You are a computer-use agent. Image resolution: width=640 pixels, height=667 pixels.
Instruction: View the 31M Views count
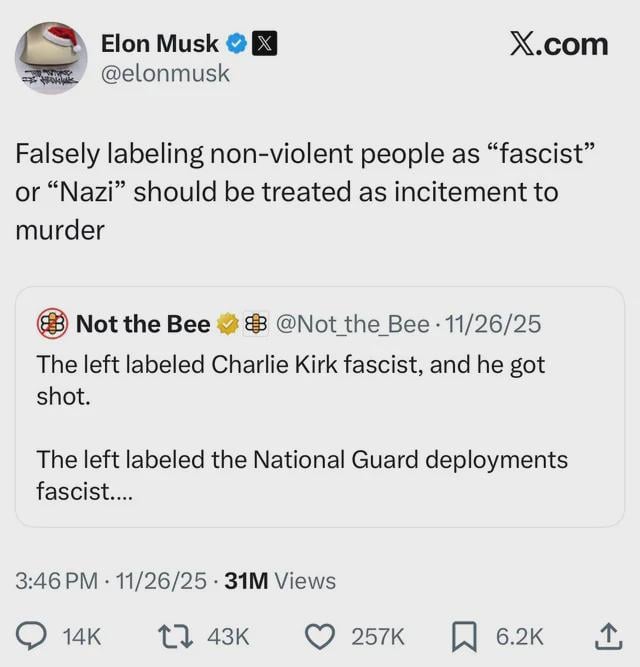tap(280, 581)
